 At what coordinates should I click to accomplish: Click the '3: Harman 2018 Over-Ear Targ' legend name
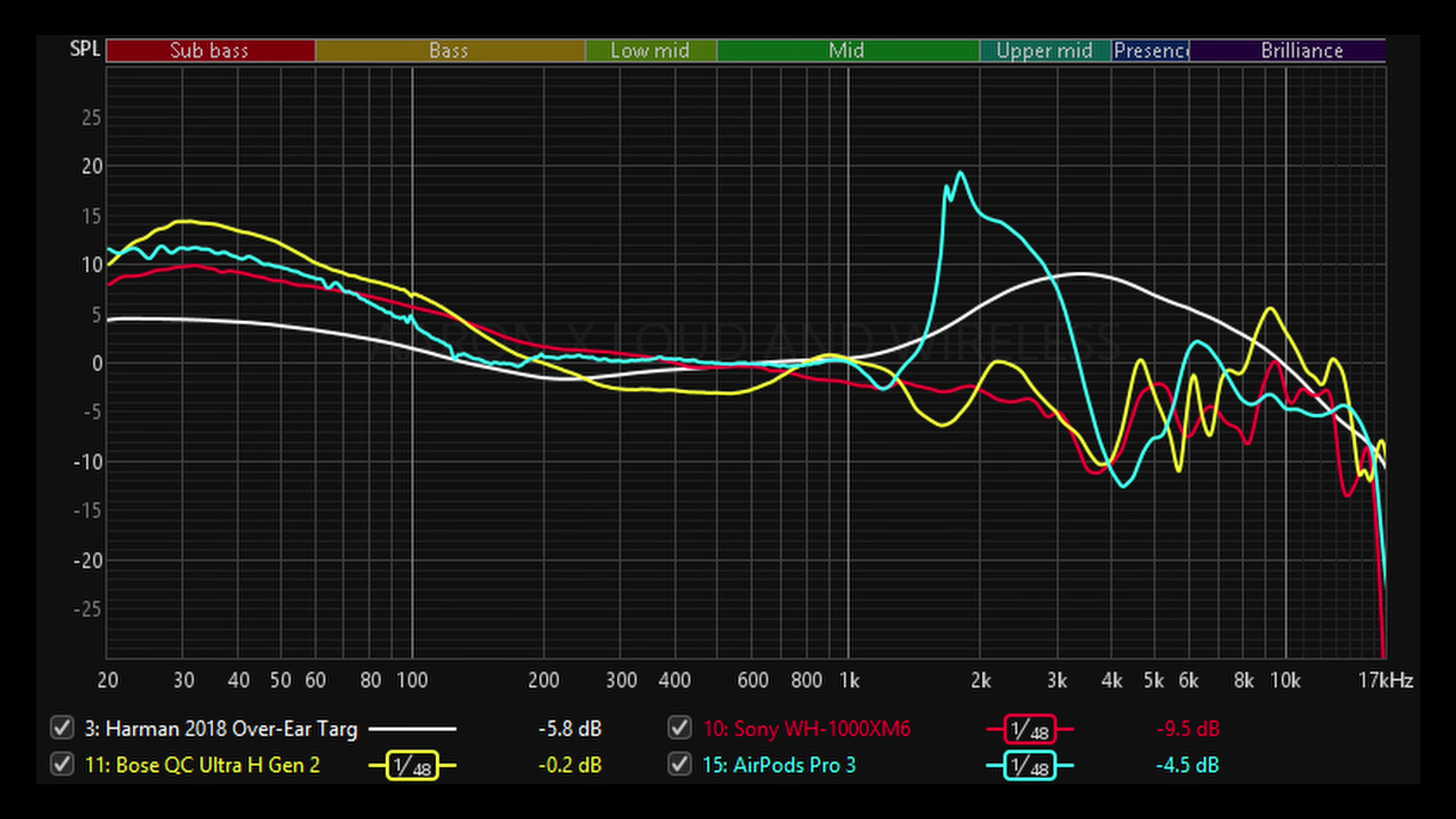point(221,729)
